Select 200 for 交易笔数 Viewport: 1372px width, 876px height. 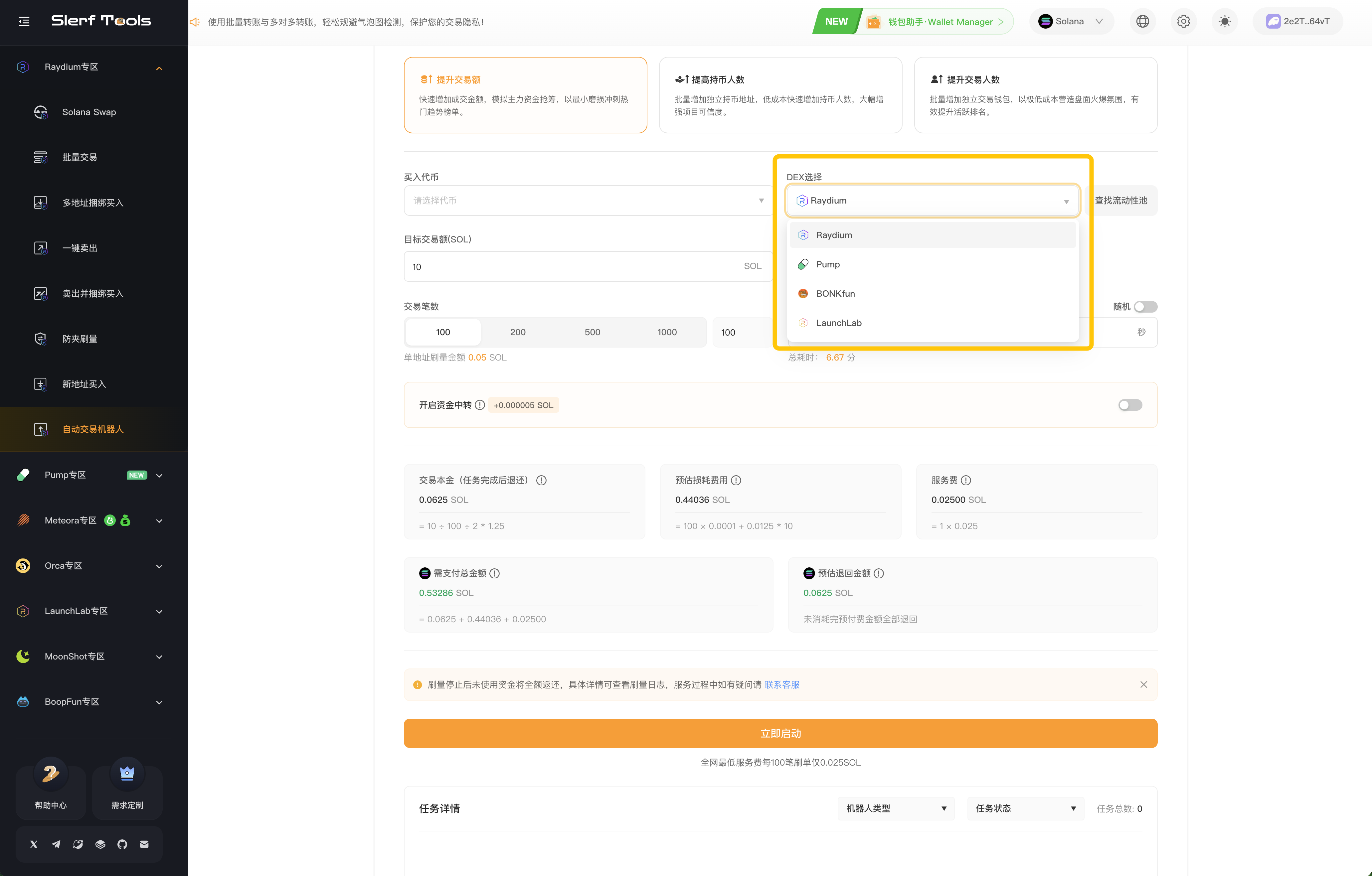[x=517, y=332]
